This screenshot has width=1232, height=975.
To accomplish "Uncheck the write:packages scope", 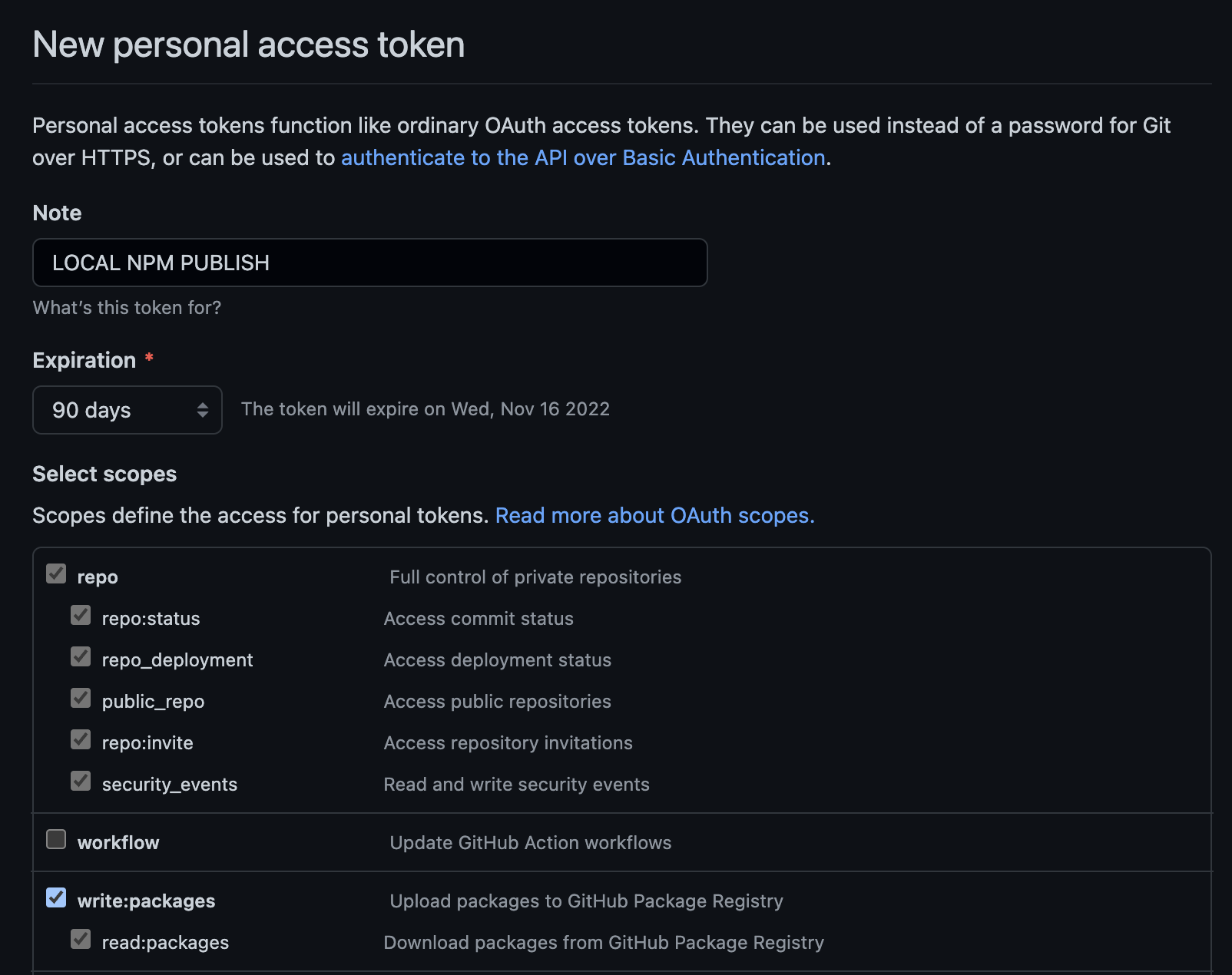I will 56,897.
